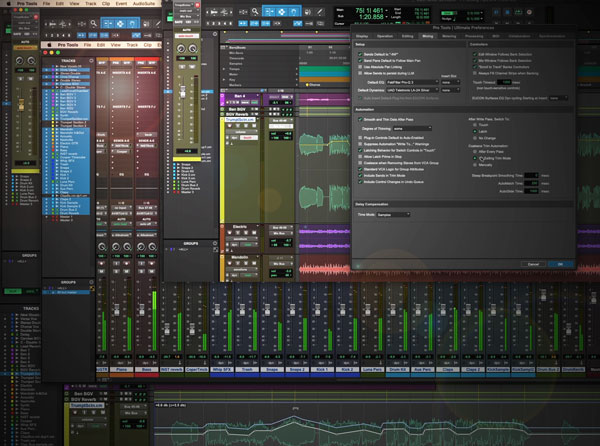Select After Every Pass radio button
This screenshot has height=446, width=600.
[x=475, y=152]
